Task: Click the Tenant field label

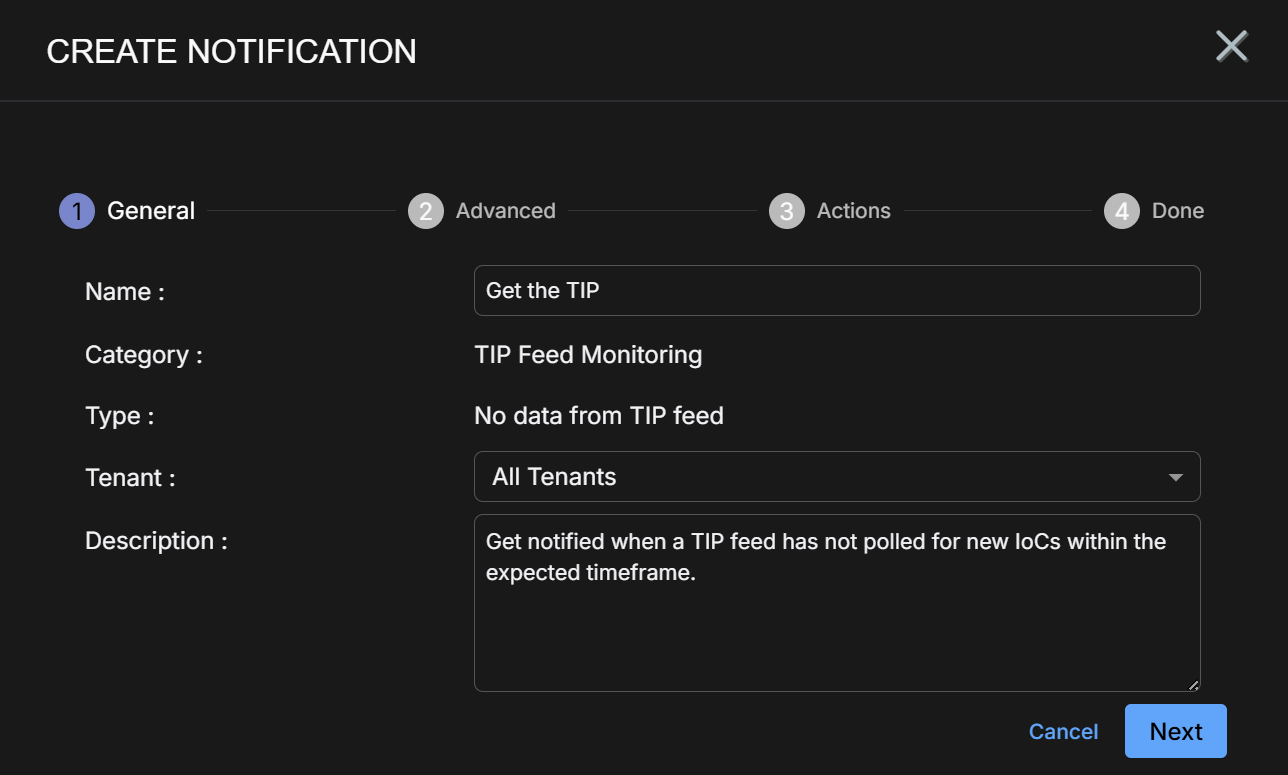Action: coord(130,478)
